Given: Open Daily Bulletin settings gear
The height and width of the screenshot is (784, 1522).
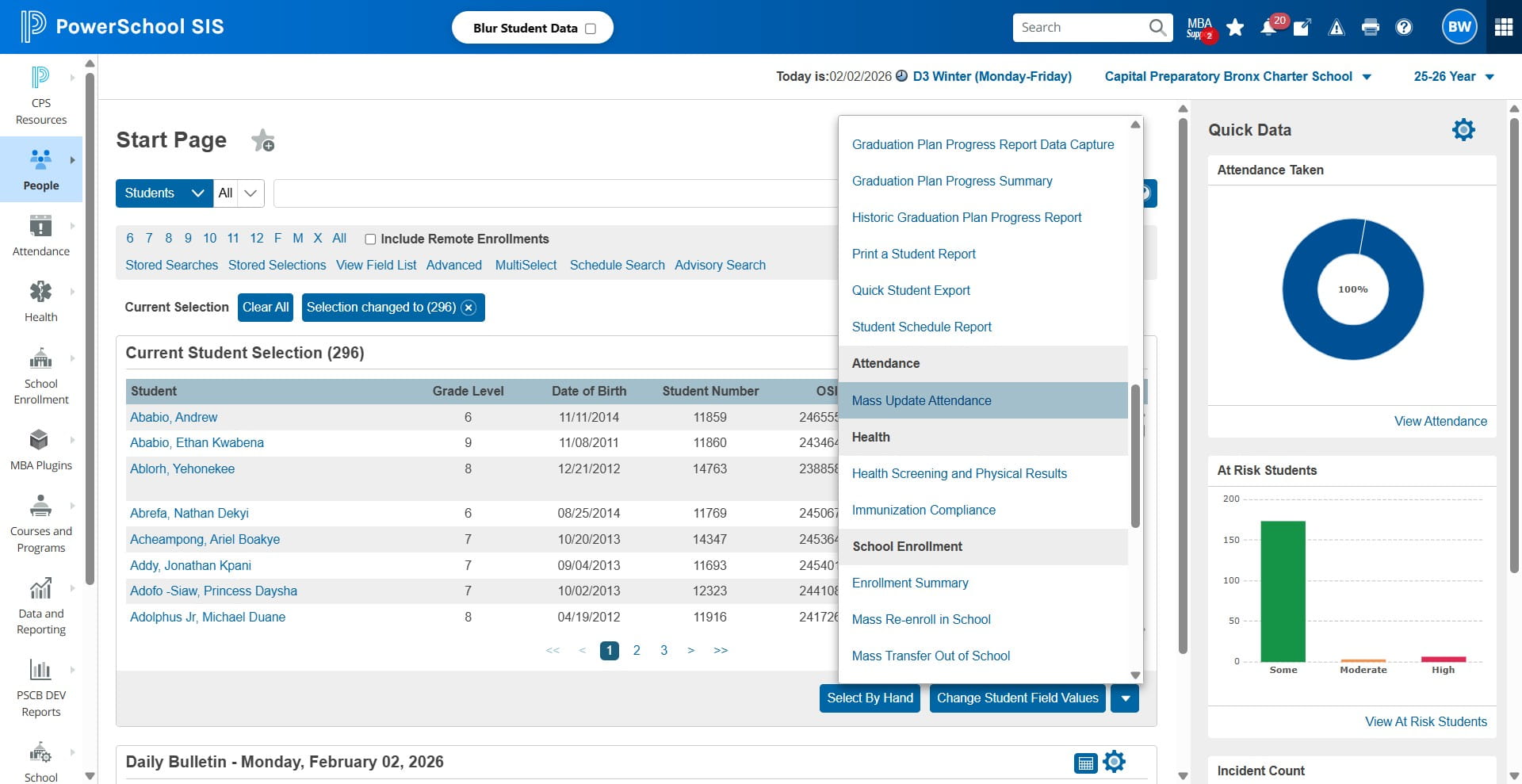Looking at the screenshot, I should [1115, 762].
